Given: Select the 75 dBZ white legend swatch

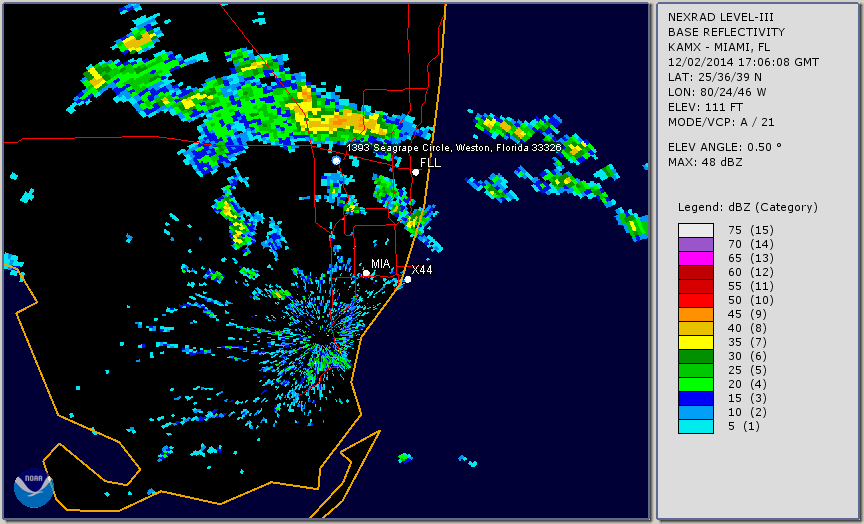Looking at the screenshot, I should coord(695,230).
